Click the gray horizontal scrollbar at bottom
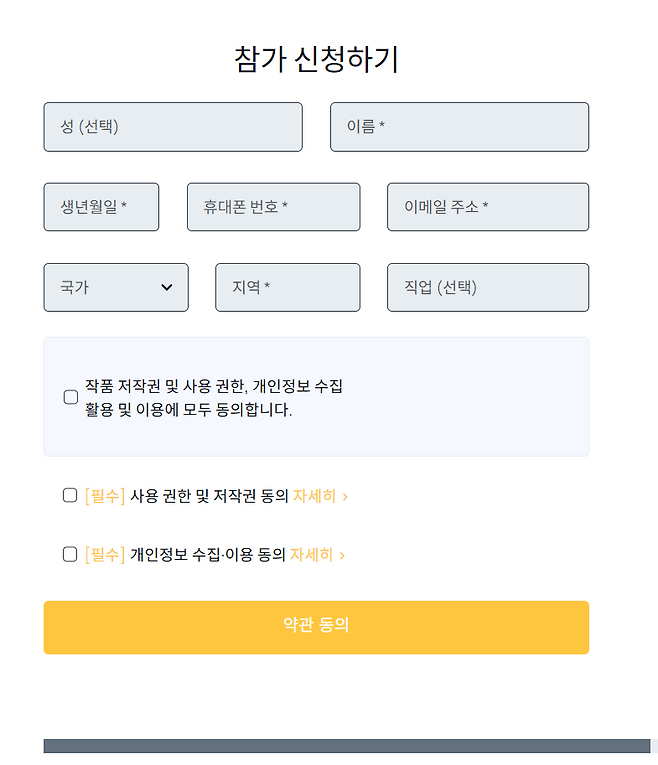This screenshot has width=658, height=765. [346, 746]
